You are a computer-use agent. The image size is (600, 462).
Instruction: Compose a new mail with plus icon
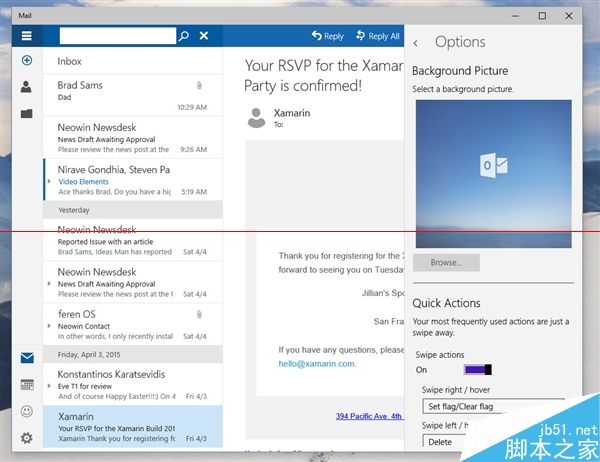(26, 61)
